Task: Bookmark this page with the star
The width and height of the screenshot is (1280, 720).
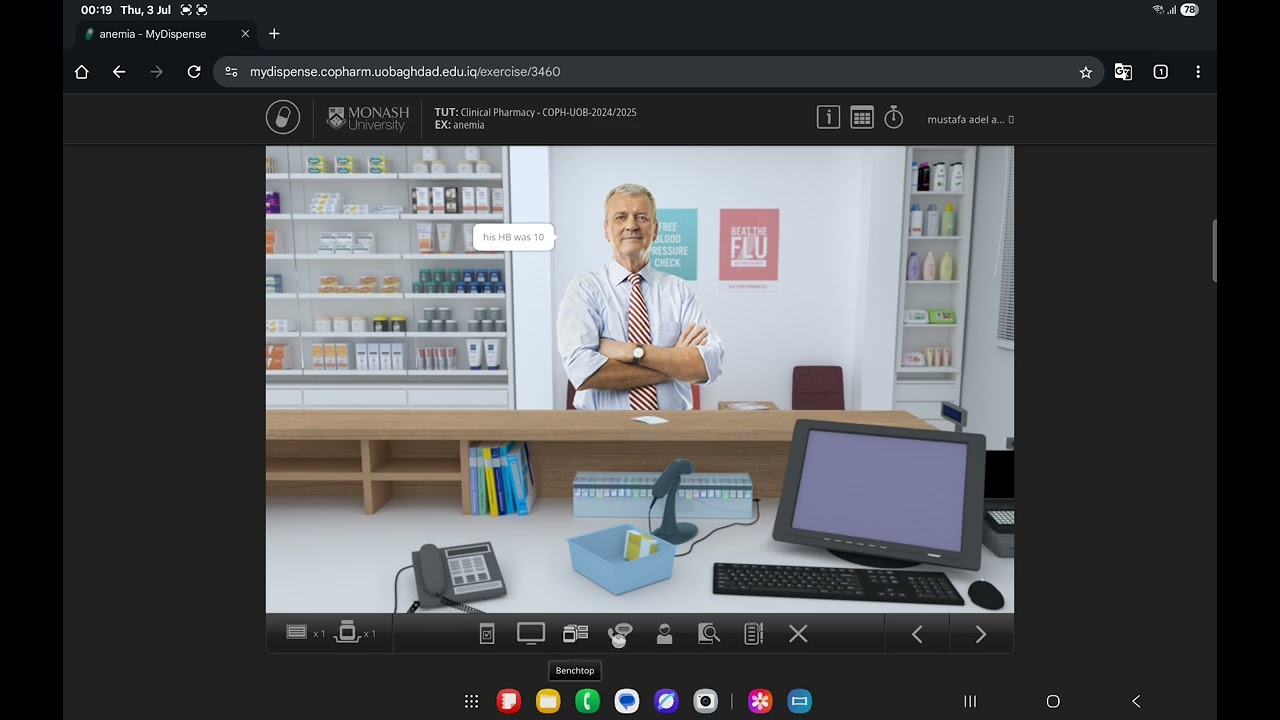Action: pyautogui.click(x=1086, y=72)
